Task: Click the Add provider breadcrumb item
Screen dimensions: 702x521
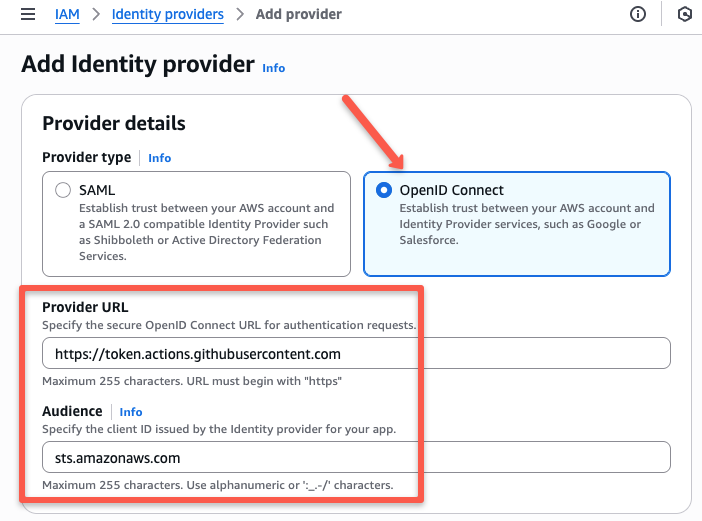Action: 299,14
